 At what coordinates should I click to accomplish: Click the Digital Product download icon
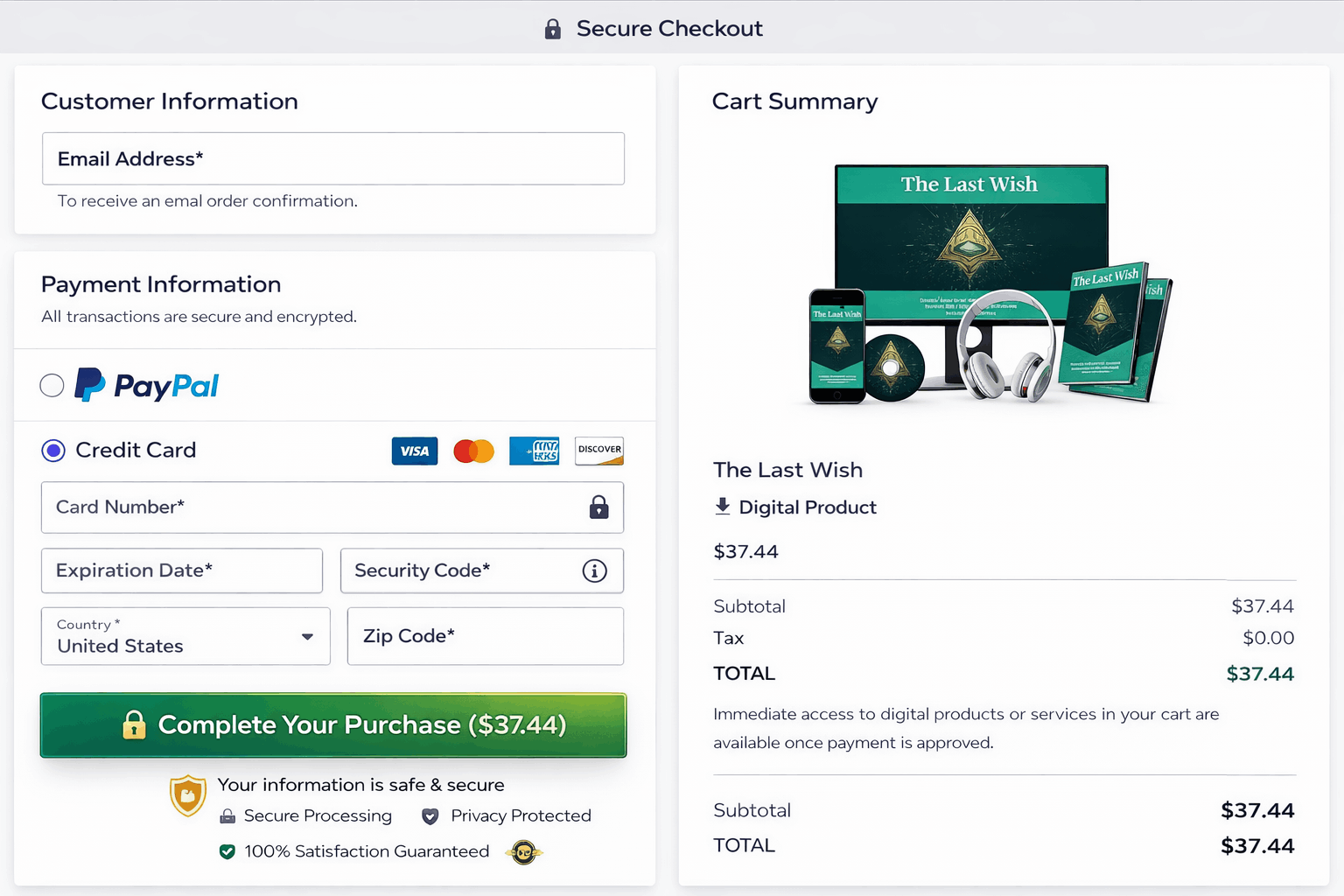pyautogui.click(x=723, y=507)
